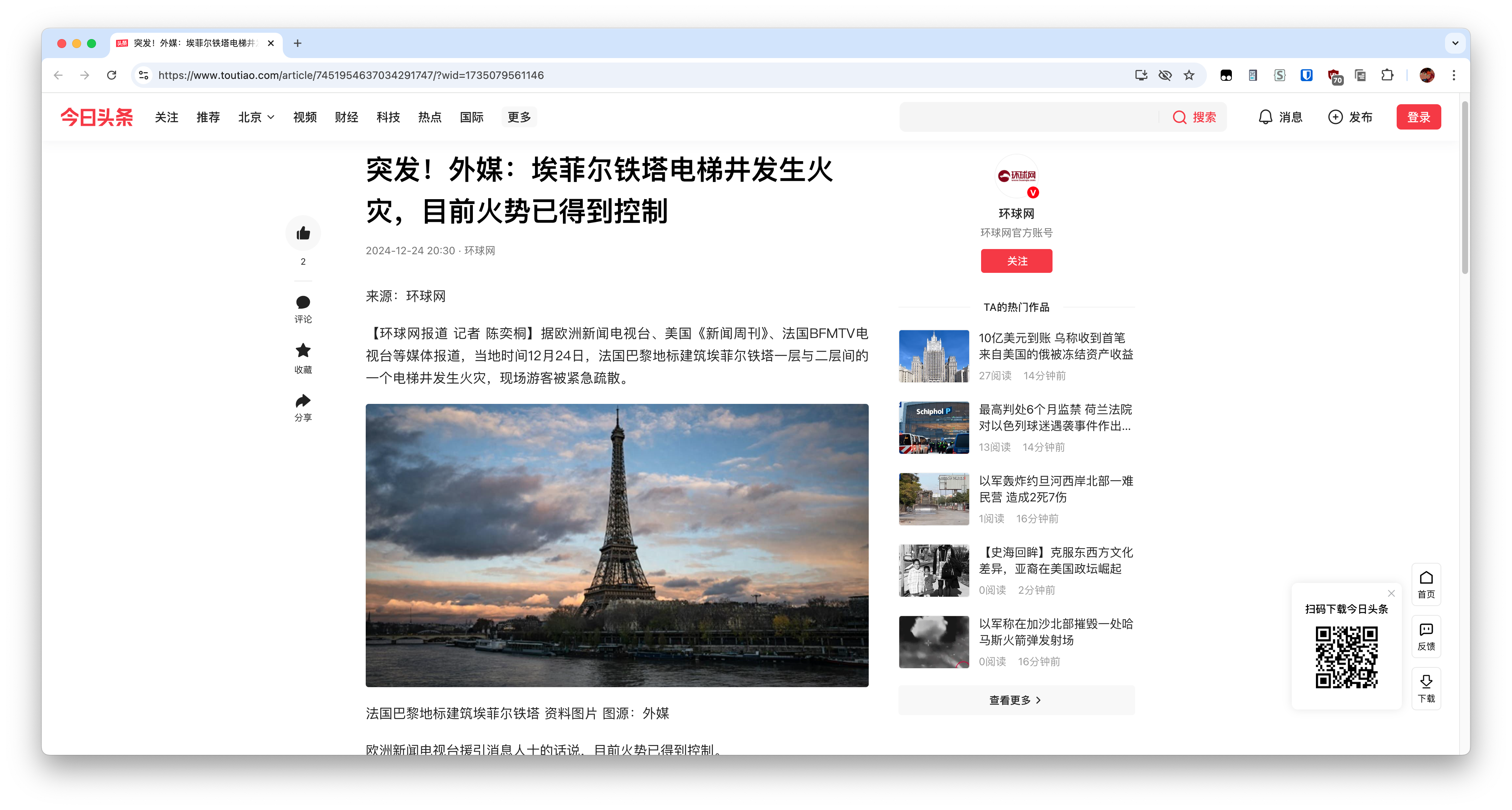This screenshot has width=1512, height=810.
Task: Like the article with the thumbs-up icon
Action: point(303,233)
